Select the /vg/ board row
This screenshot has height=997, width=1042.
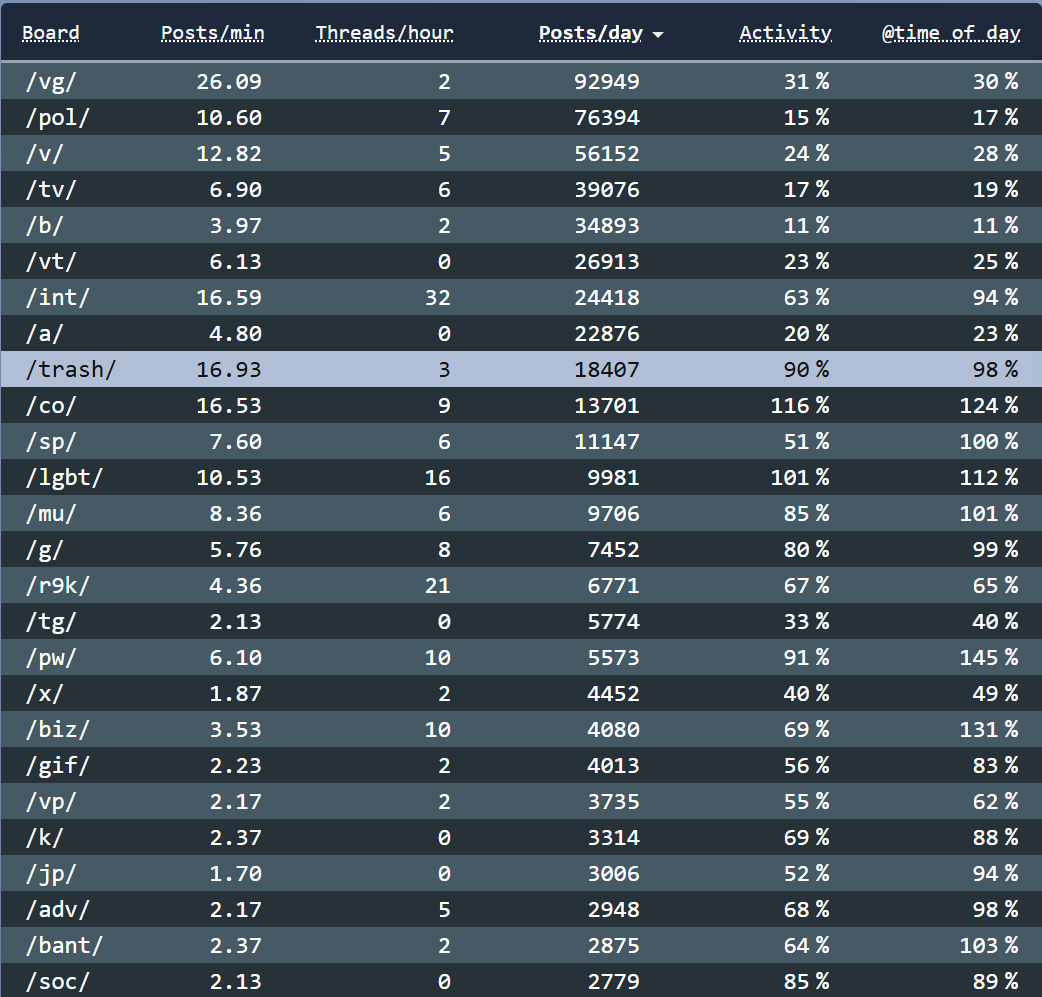(x=521, y=81)
